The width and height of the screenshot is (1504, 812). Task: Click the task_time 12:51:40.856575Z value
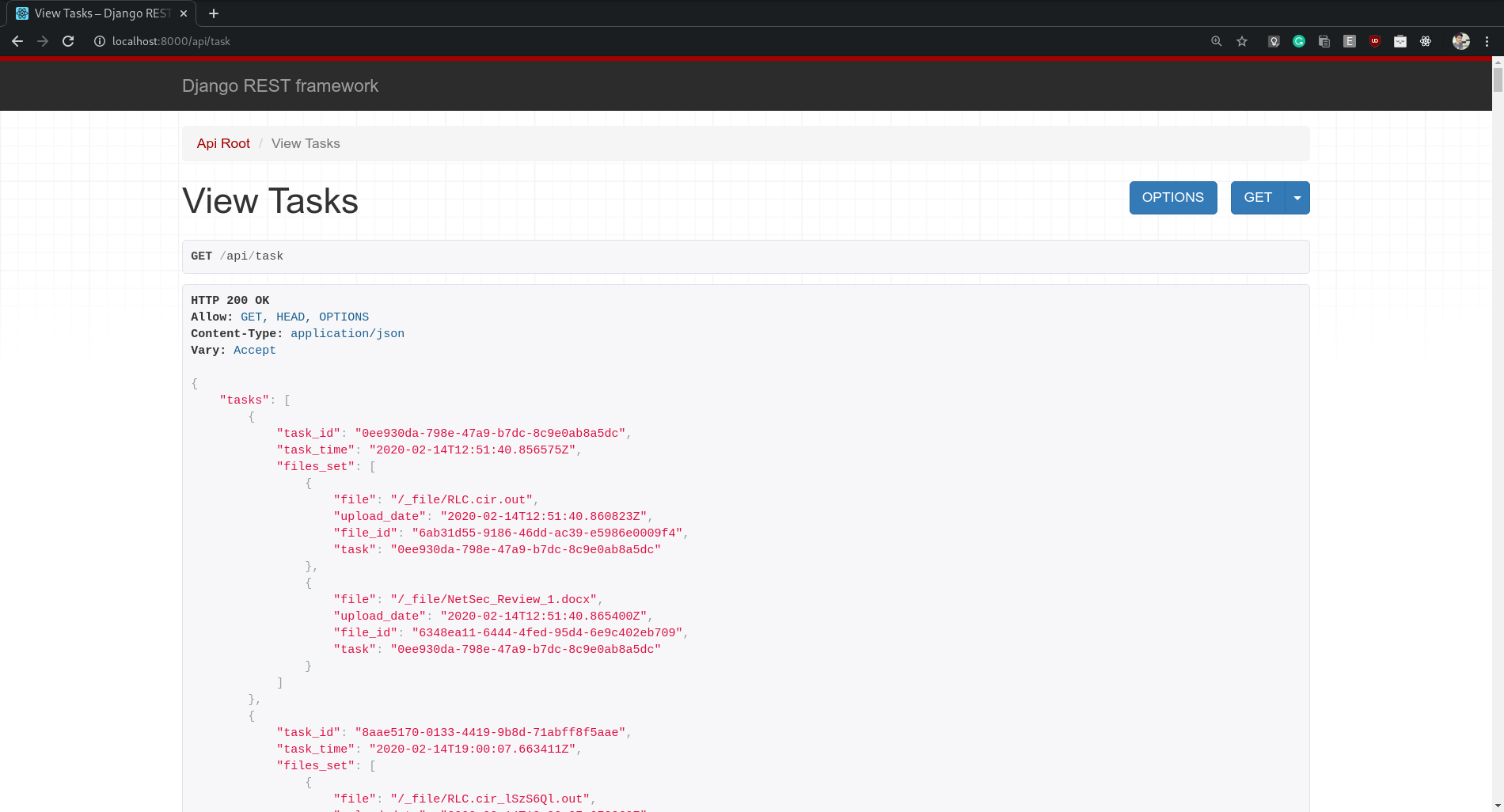473,450
